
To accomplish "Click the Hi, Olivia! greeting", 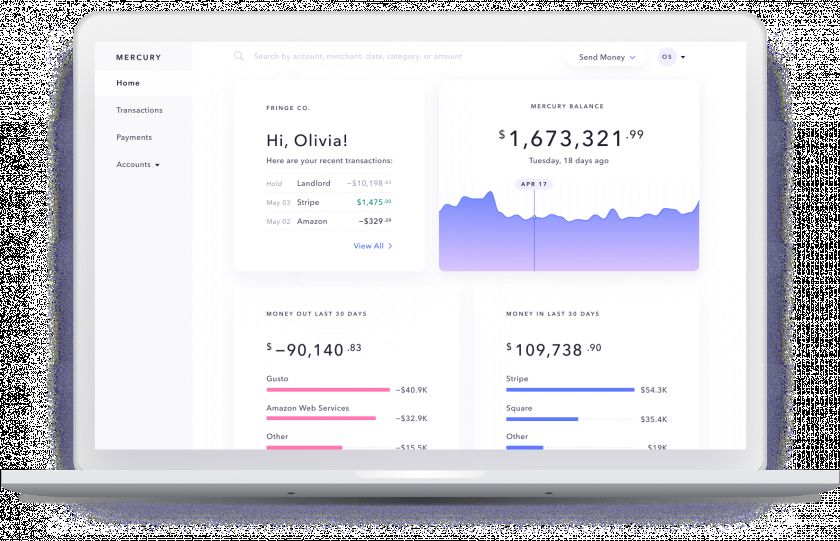I will tap(307, 140).
